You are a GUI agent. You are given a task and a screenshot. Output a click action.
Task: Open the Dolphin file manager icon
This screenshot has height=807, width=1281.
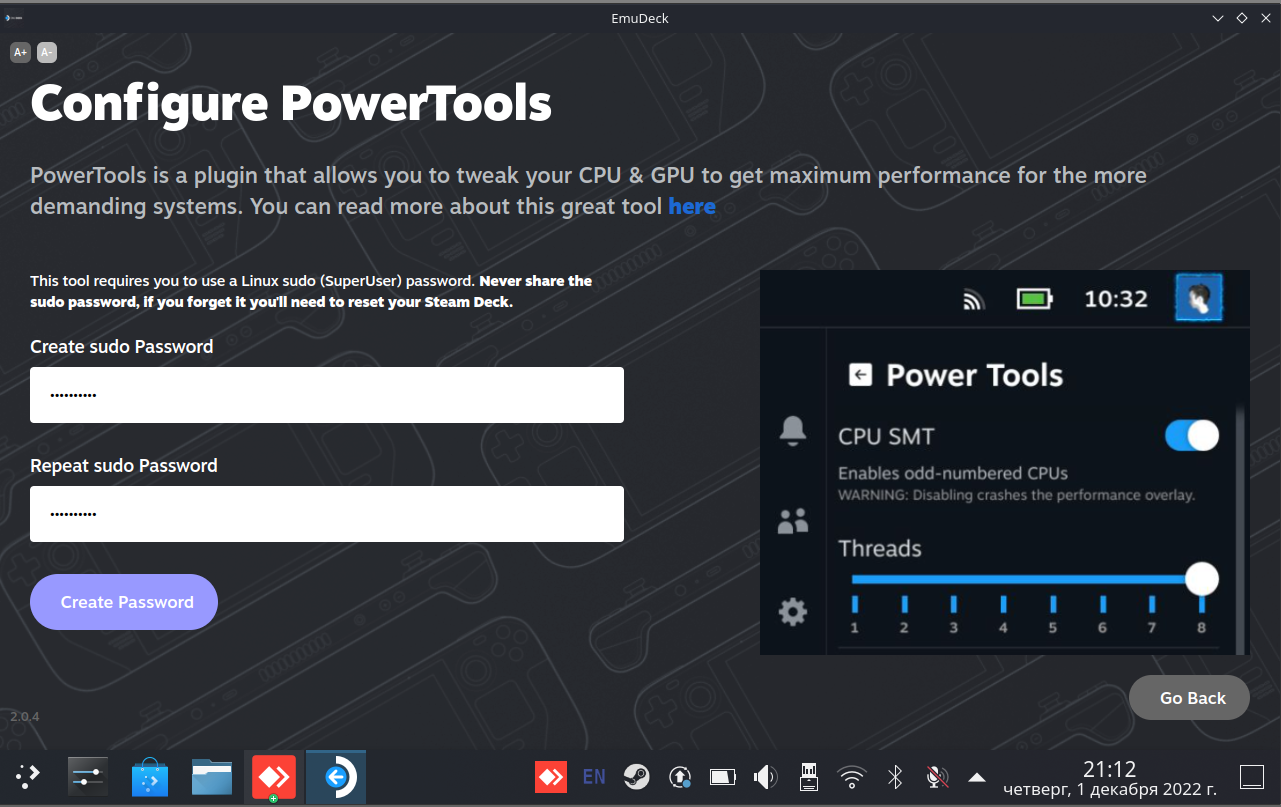[x=212, y=777]
